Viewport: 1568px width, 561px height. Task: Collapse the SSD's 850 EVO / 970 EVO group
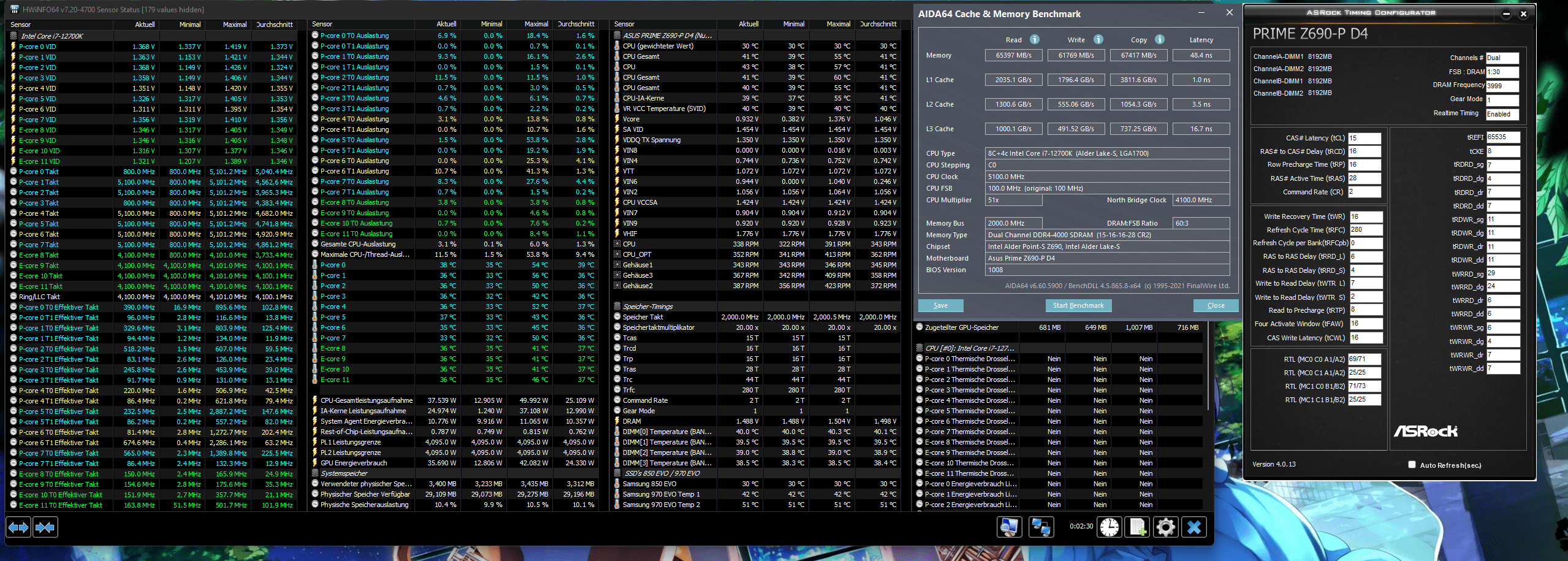(x=617, y=473)
